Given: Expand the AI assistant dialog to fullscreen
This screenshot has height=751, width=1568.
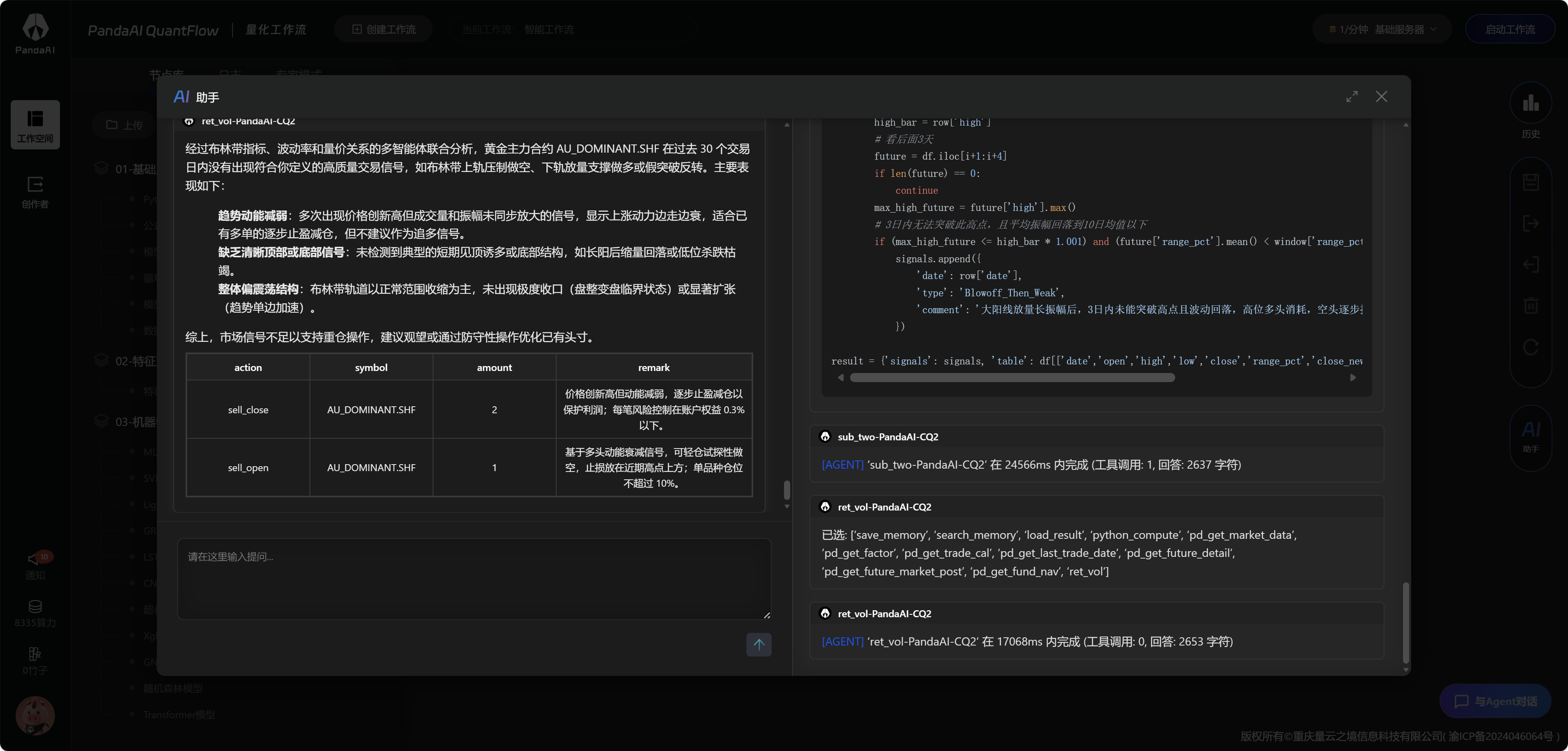Looking at the screenshot, I should tap(1351, 97).
